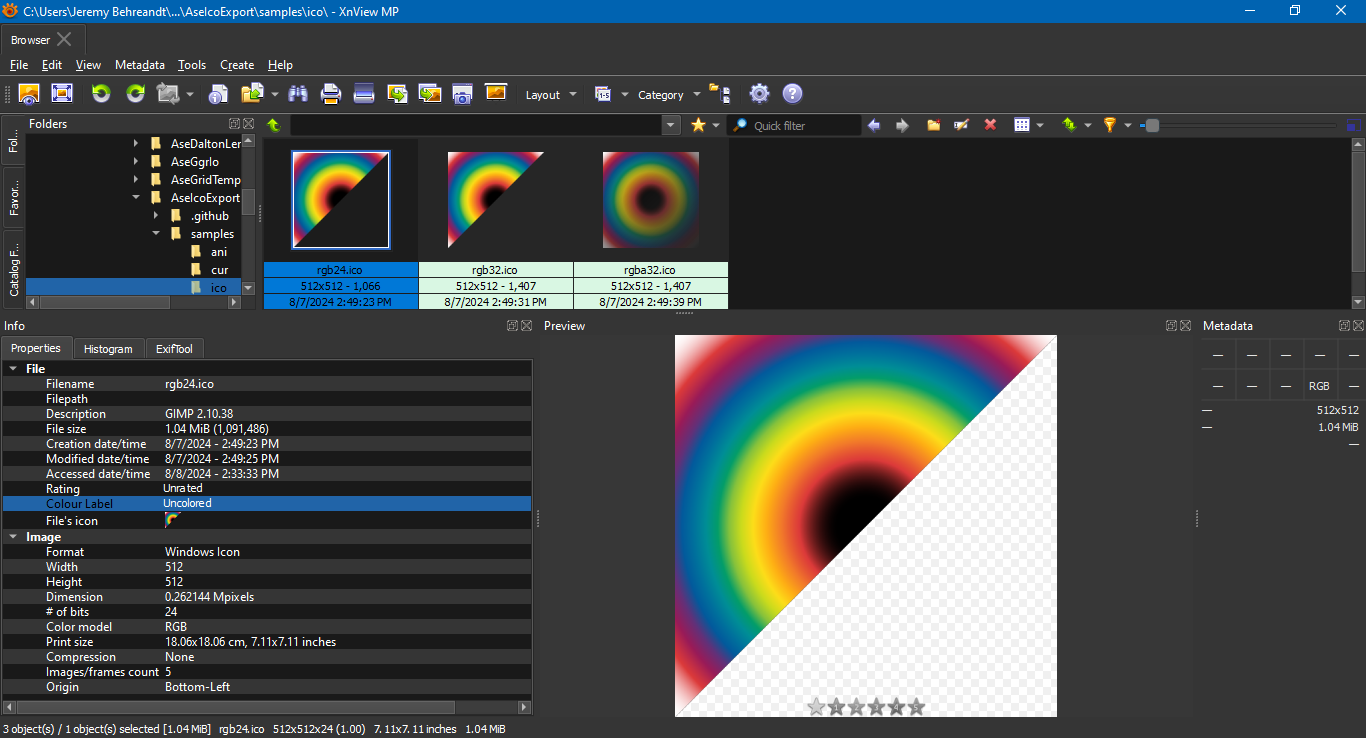Screen dimensions: 1366x738
Task: Click the screen capture camera icon
Action: (462, 94)
